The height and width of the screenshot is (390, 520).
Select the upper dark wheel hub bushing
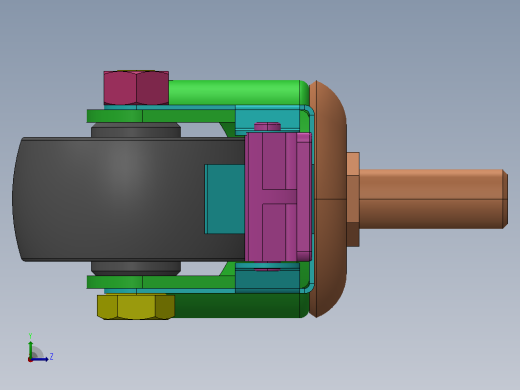pyautogui.click(x=136, y=130)
